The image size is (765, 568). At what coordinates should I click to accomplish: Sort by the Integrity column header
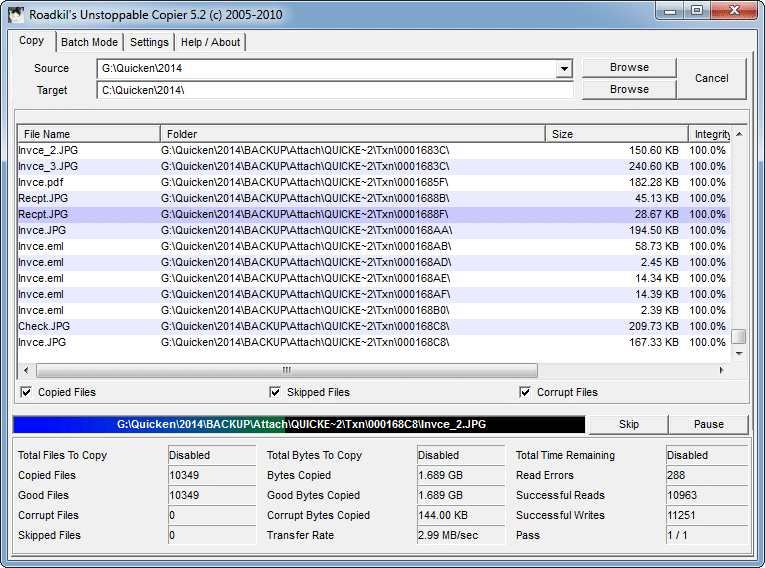(x=710, y=134)
